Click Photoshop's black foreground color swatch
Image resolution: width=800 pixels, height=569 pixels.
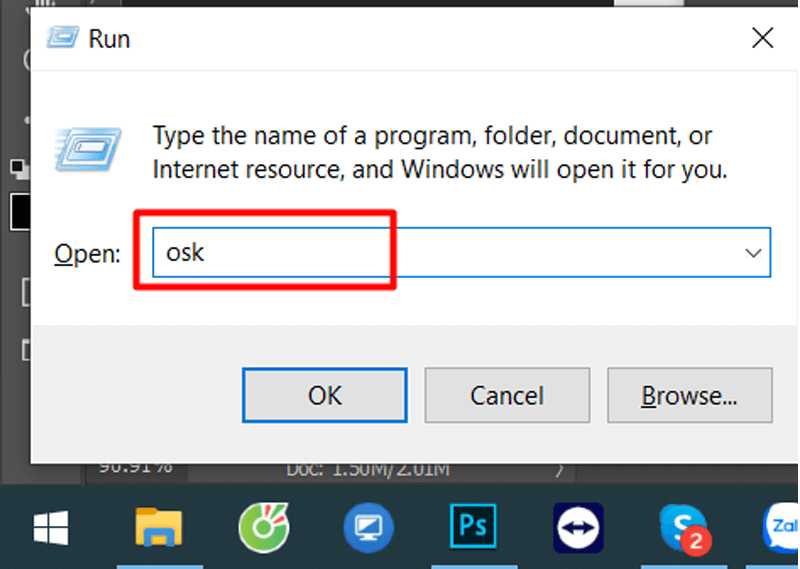tap(19, 211)
